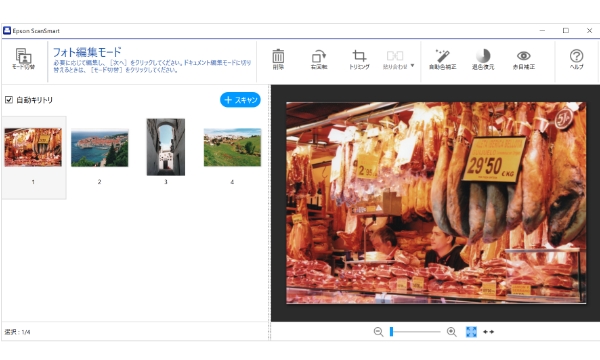Uncheck the 自動キリトリ checkbox
Screen dimensions: 600x360
point(9,100)
